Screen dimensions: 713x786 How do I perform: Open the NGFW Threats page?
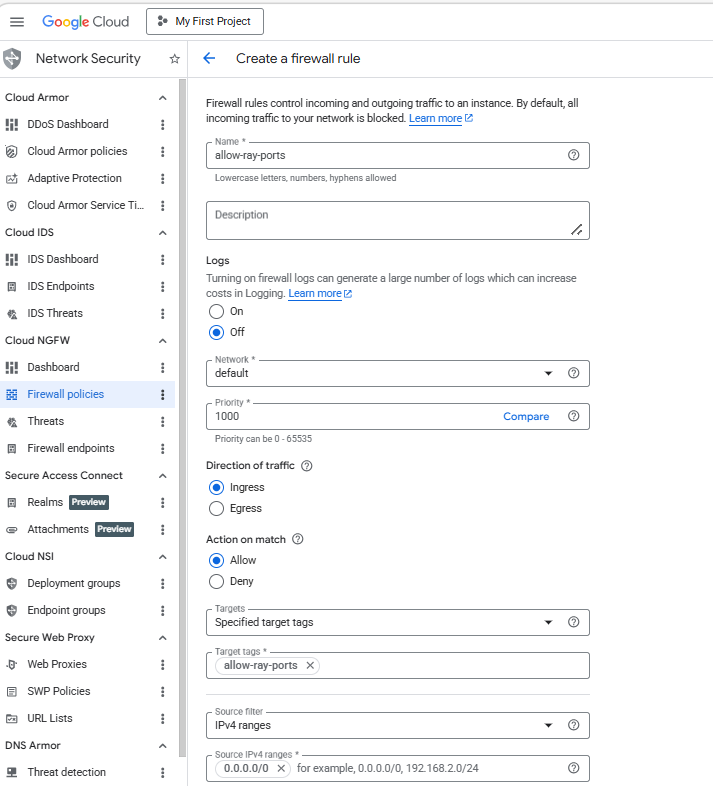46,422
